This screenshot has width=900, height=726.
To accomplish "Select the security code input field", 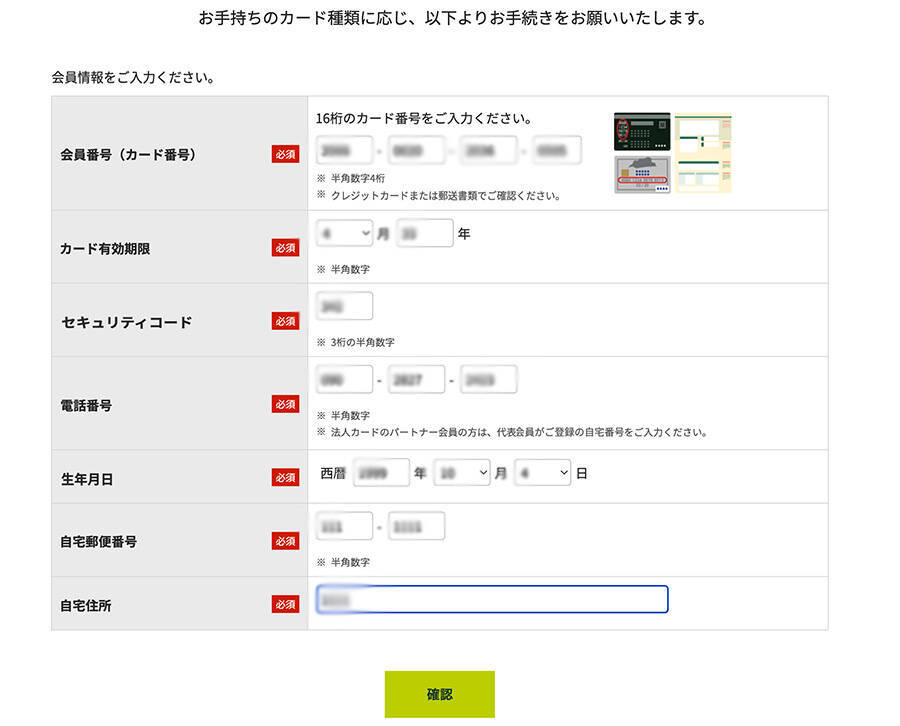I will tap(344, 305).
